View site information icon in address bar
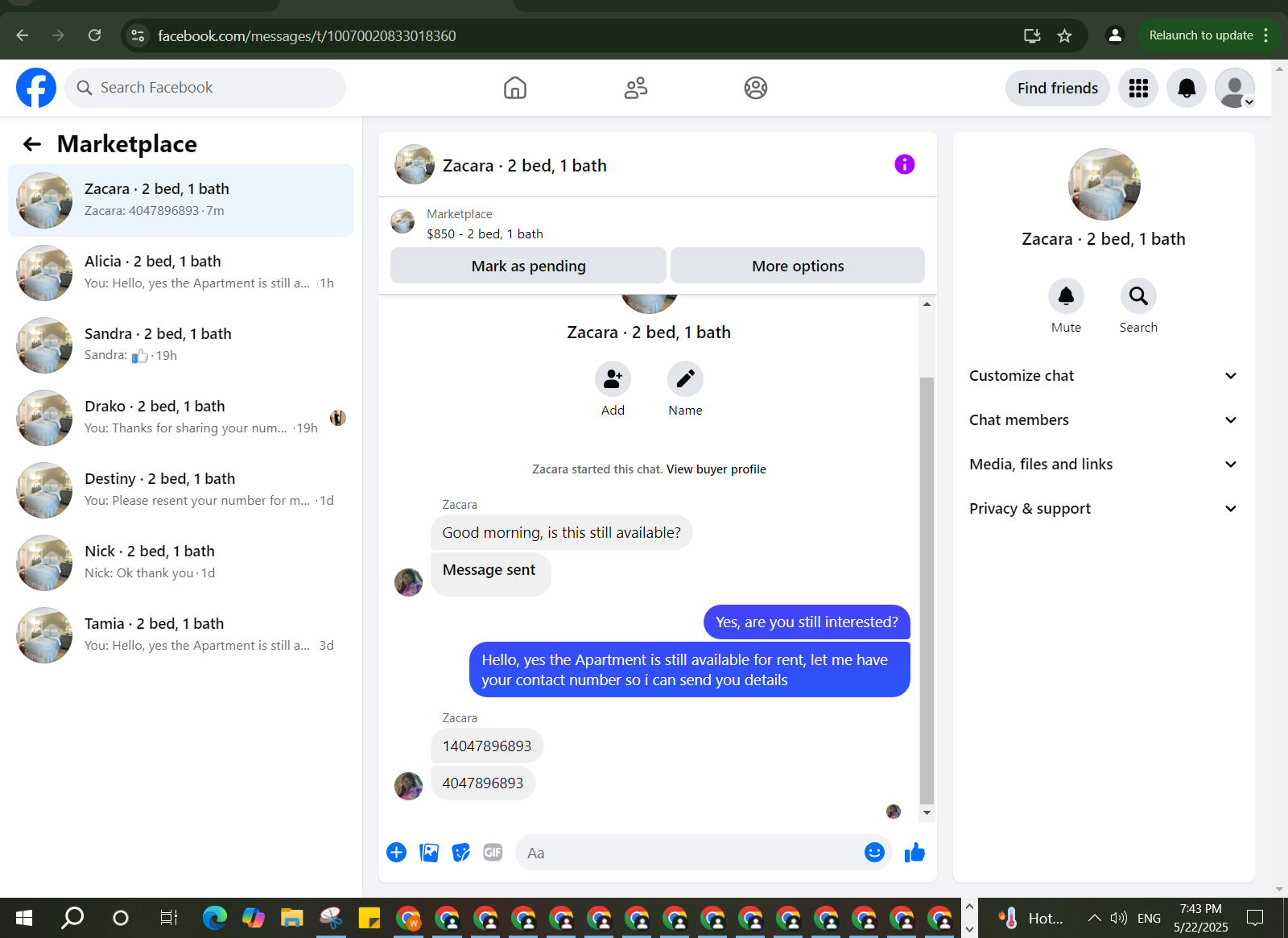Viewport: 1288px width, 938px height. pyautogui.click(x=138, y=35)
